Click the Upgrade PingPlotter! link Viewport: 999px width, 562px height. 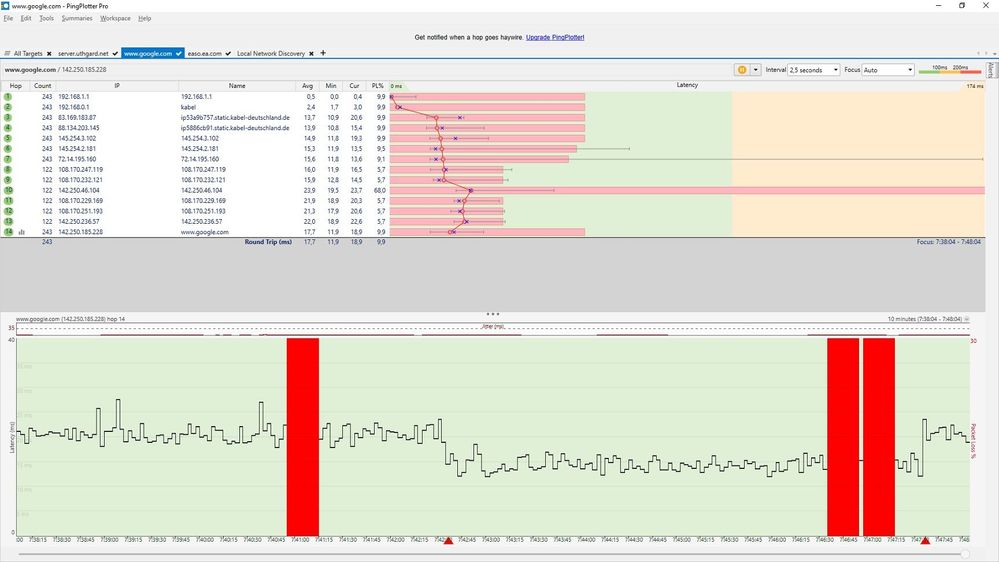coord(555,37)
